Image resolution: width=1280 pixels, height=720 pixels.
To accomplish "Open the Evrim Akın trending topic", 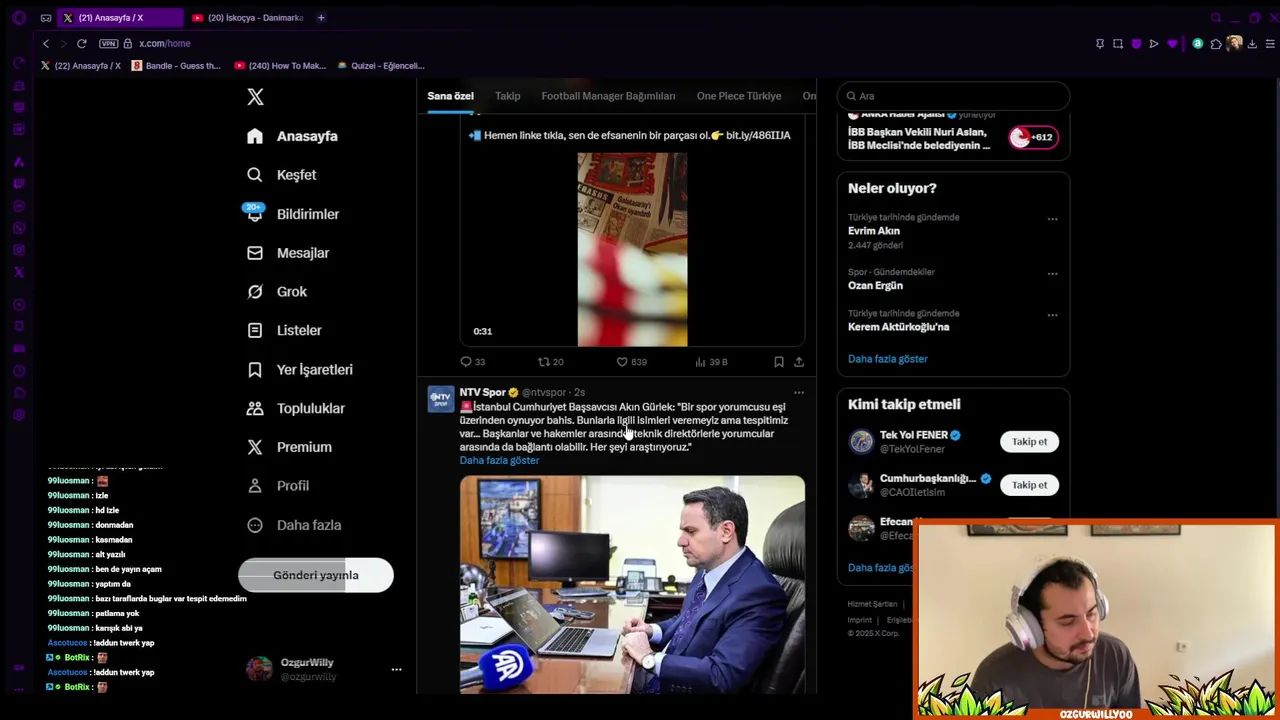I will (x=874, y=231).
